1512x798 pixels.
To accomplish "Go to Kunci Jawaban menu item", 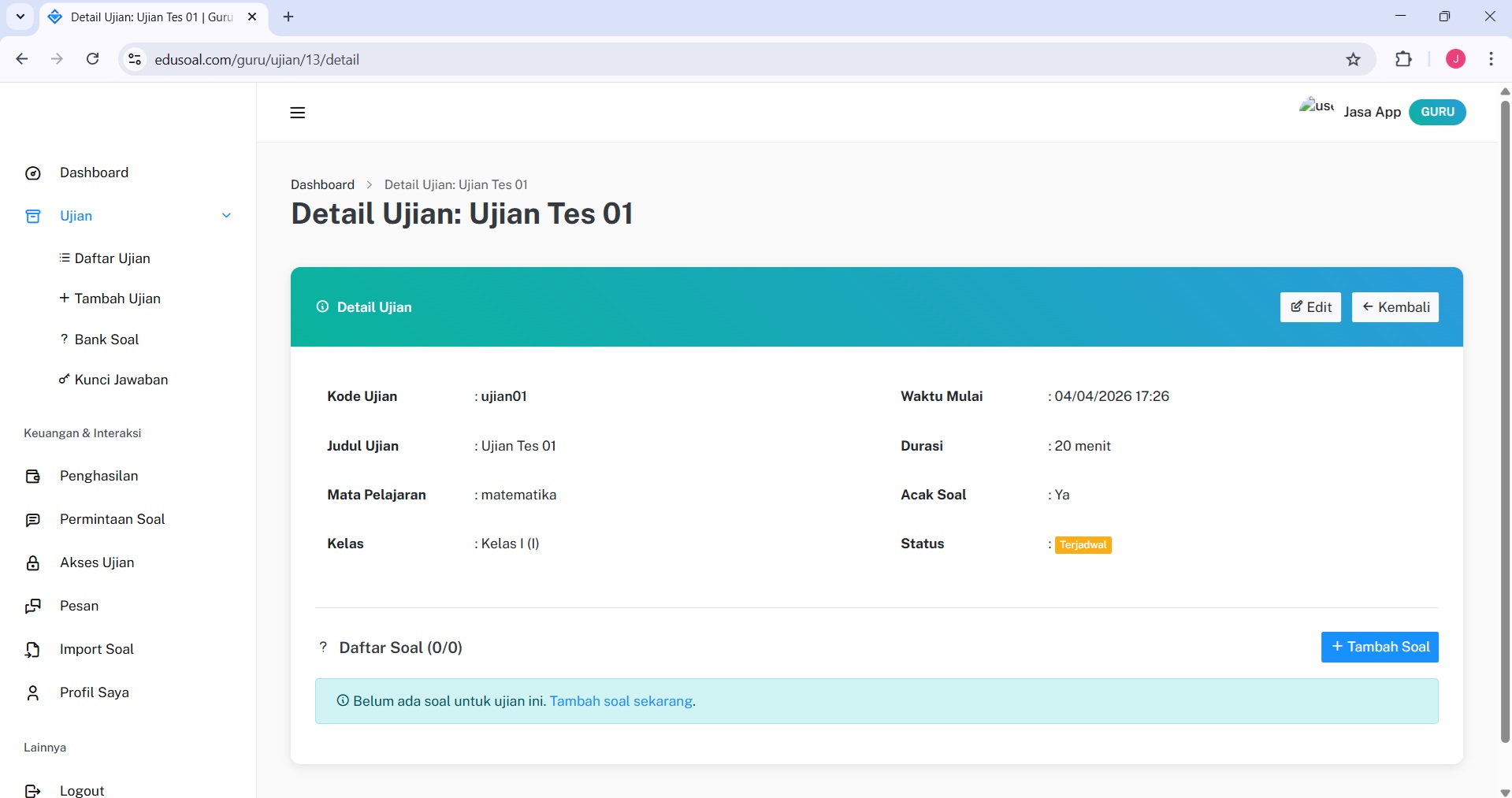I will [x=121, y=380].
